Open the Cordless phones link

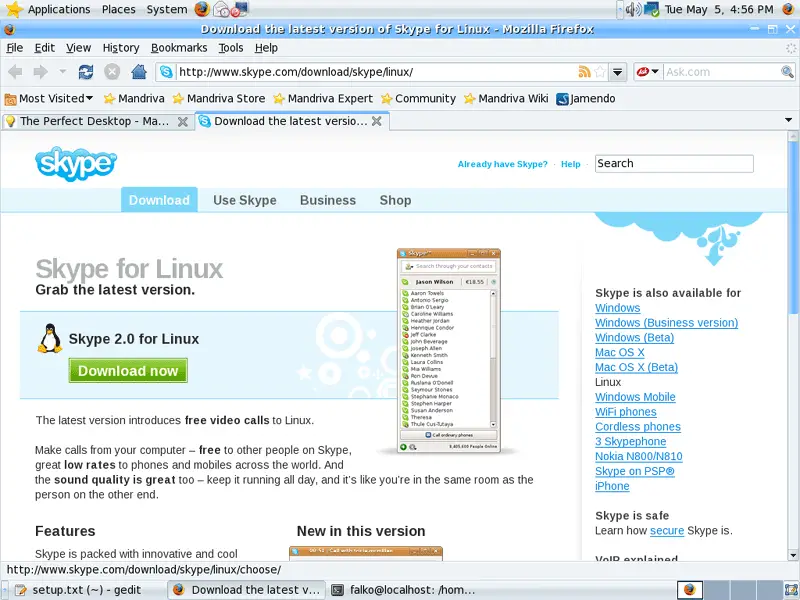click(x=638, y=427)
